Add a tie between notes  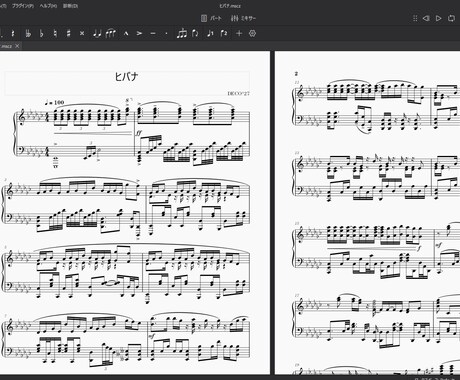pyautogui.click(x=97, y=33)
